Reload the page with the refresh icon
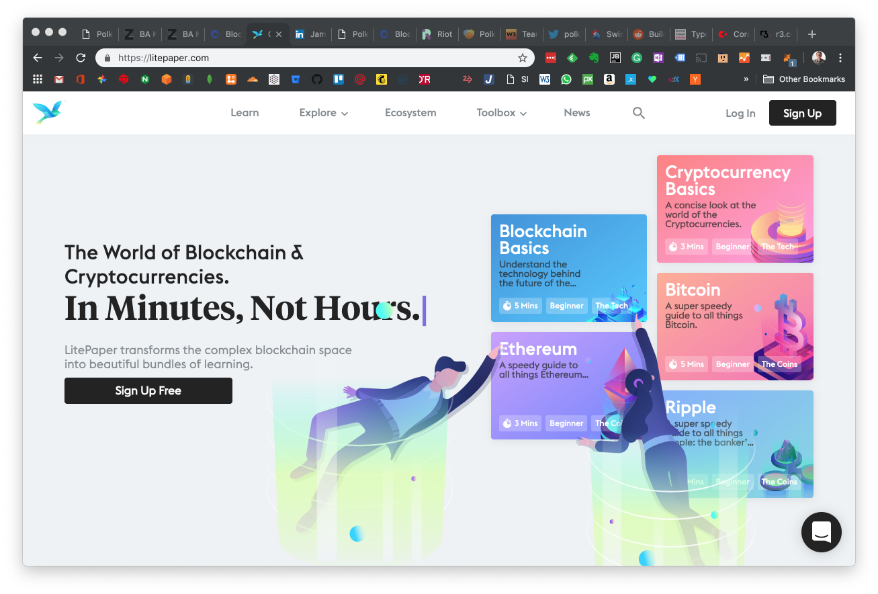Image resolution: width=878 pixels, height=594 pixels. 81,58
